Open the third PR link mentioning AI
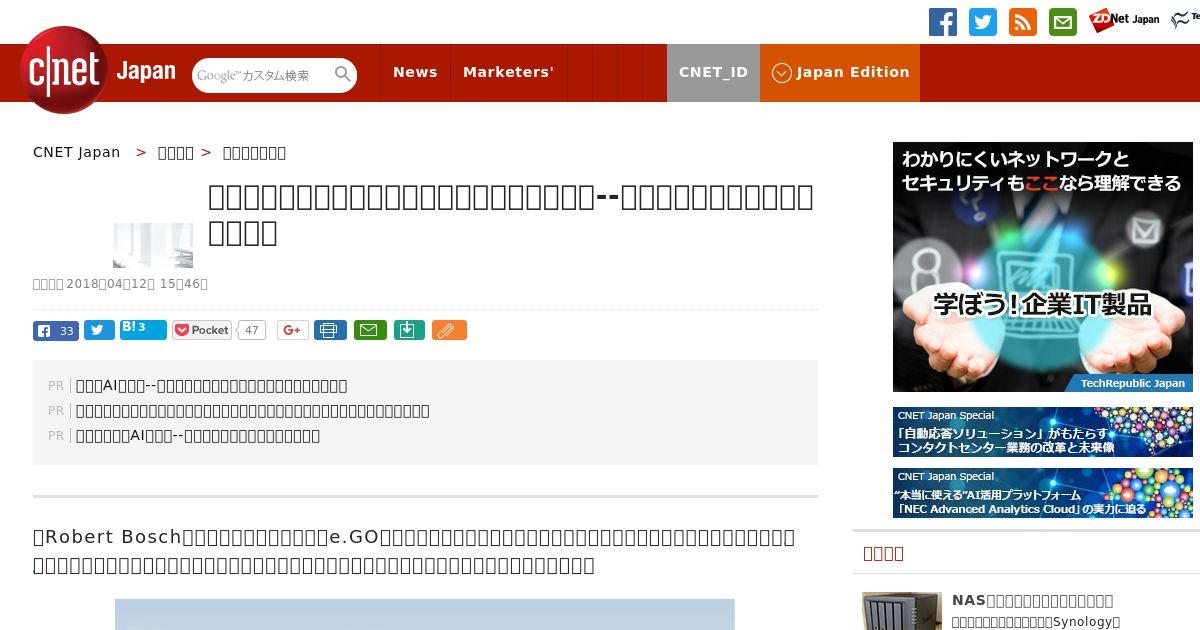 click(x=198, y=435)
